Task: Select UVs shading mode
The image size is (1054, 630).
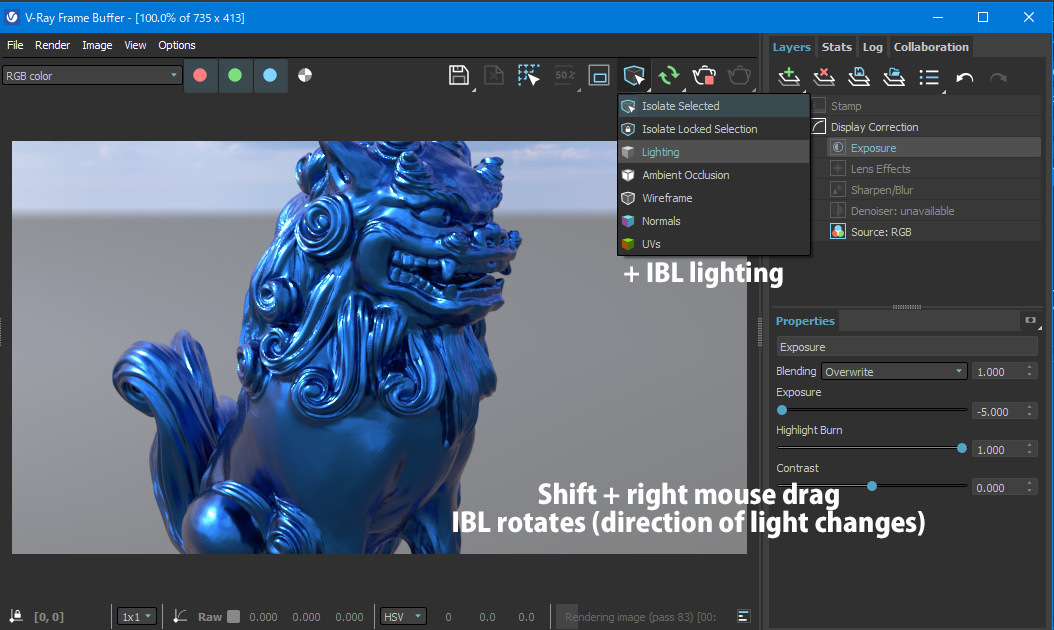Action: (713, 243)
